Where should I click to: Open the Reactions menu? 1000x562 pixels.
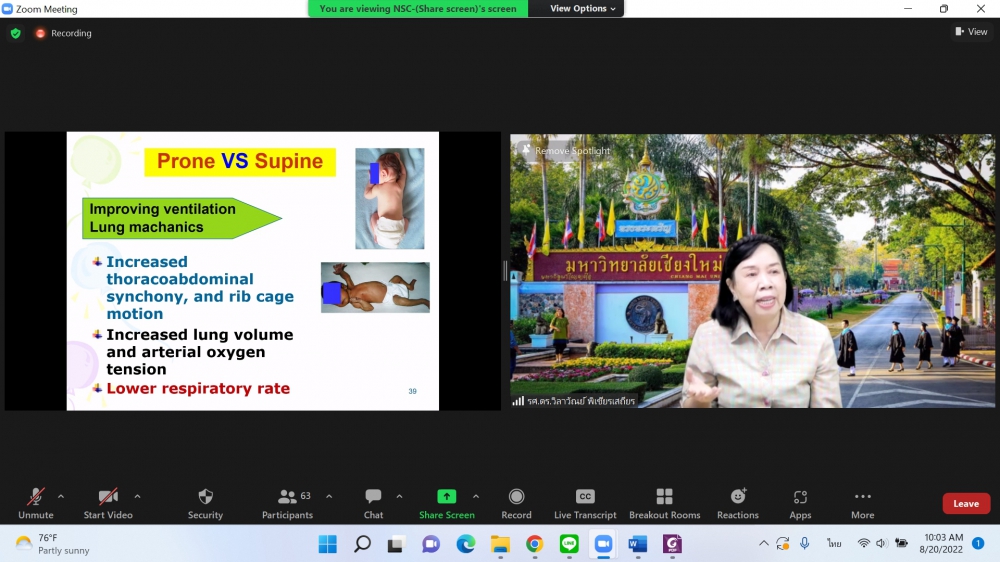pyautogui.click(x=738, y=503)
